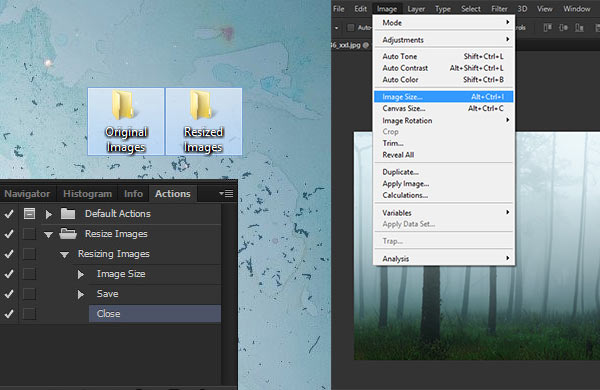Collapse the Resizing Images action

coord(64,254)
